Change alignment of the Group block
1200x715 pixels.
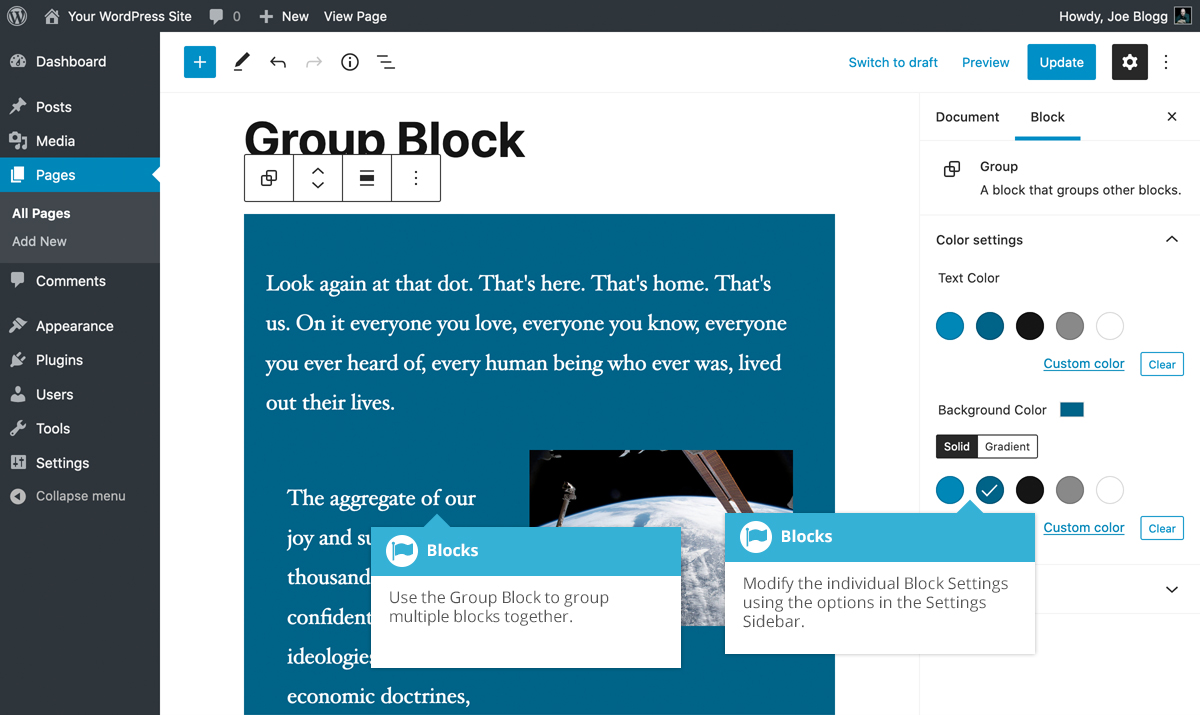pyautogui.click(x=366, y=177)
